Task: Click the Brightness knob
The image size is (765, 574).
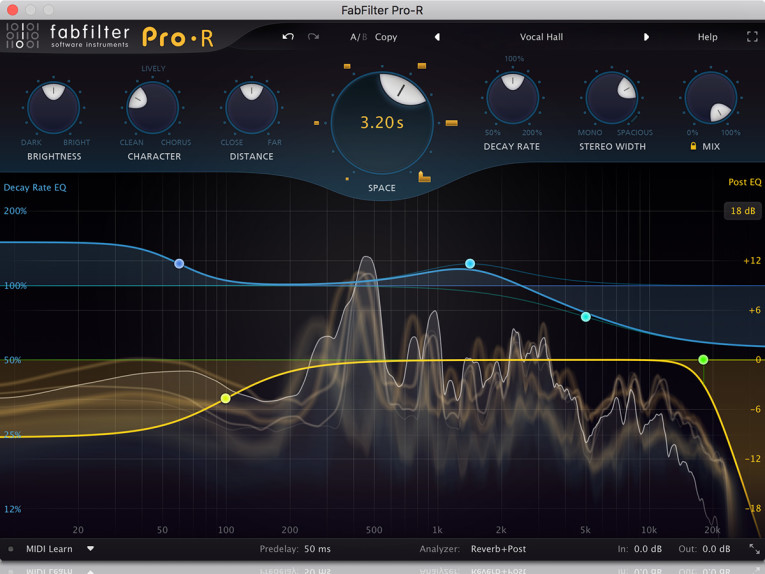Action: [53, 107]
